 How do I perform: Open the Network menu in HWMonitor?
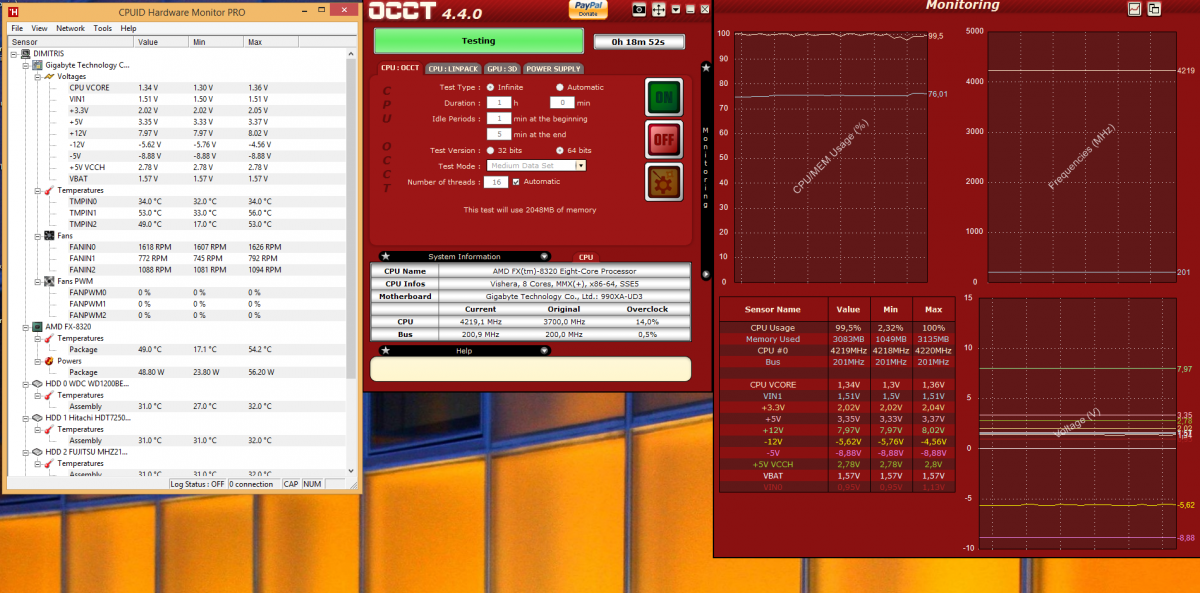[x=70, y=28]
